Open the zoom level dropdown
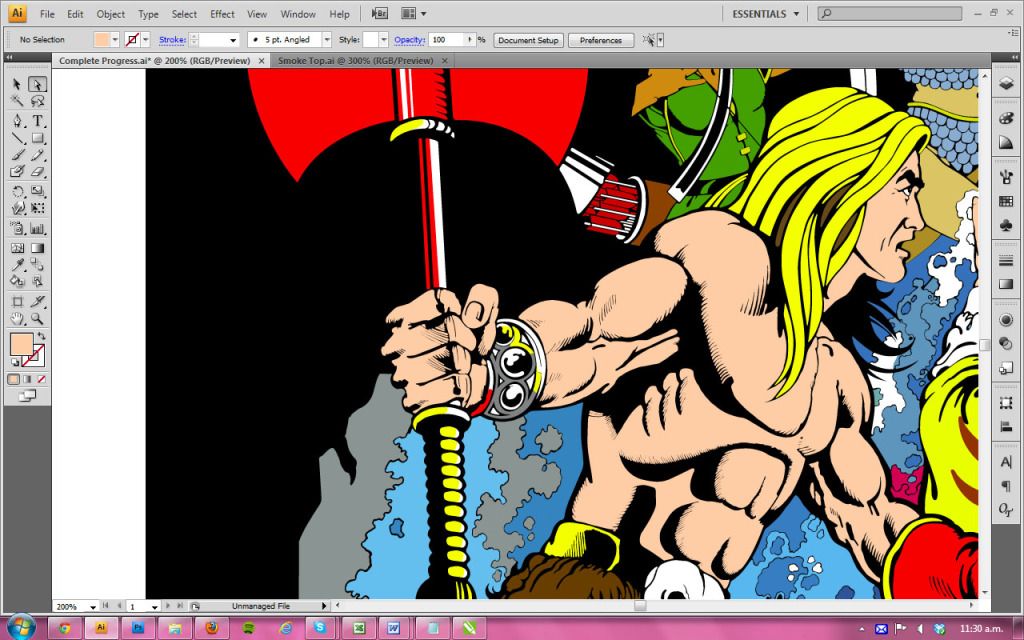This screenshot has height=640, width=1024. click(x=92, y=606)
